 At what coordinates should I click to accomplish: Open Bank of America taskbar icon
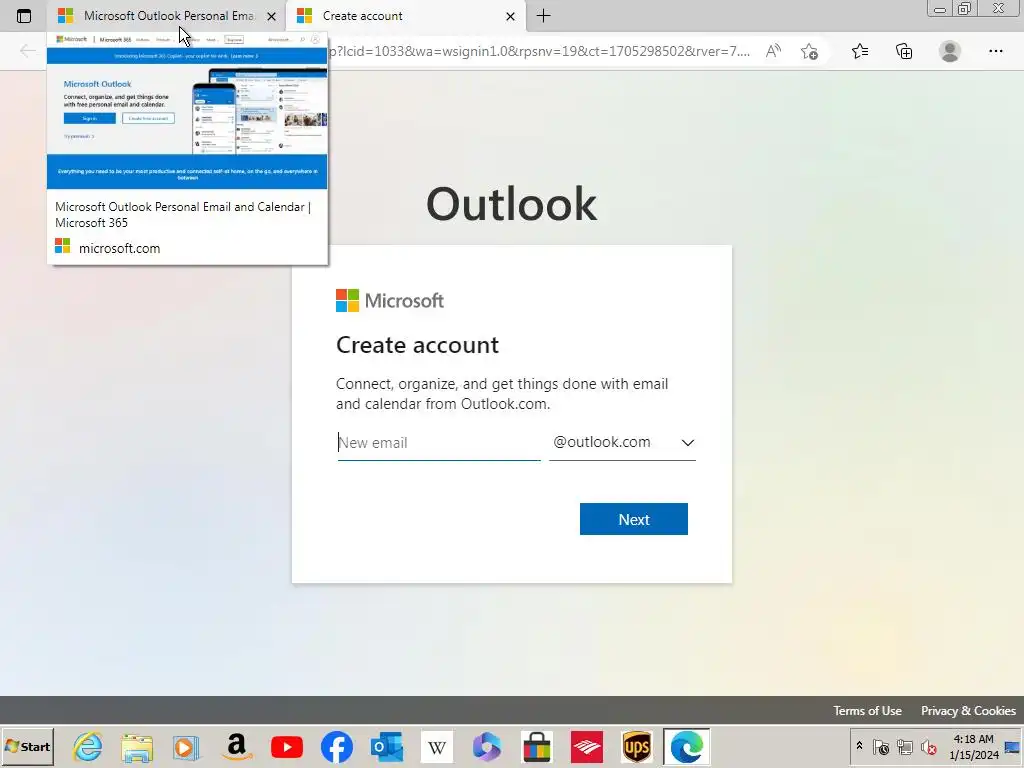tap(587, 746)
